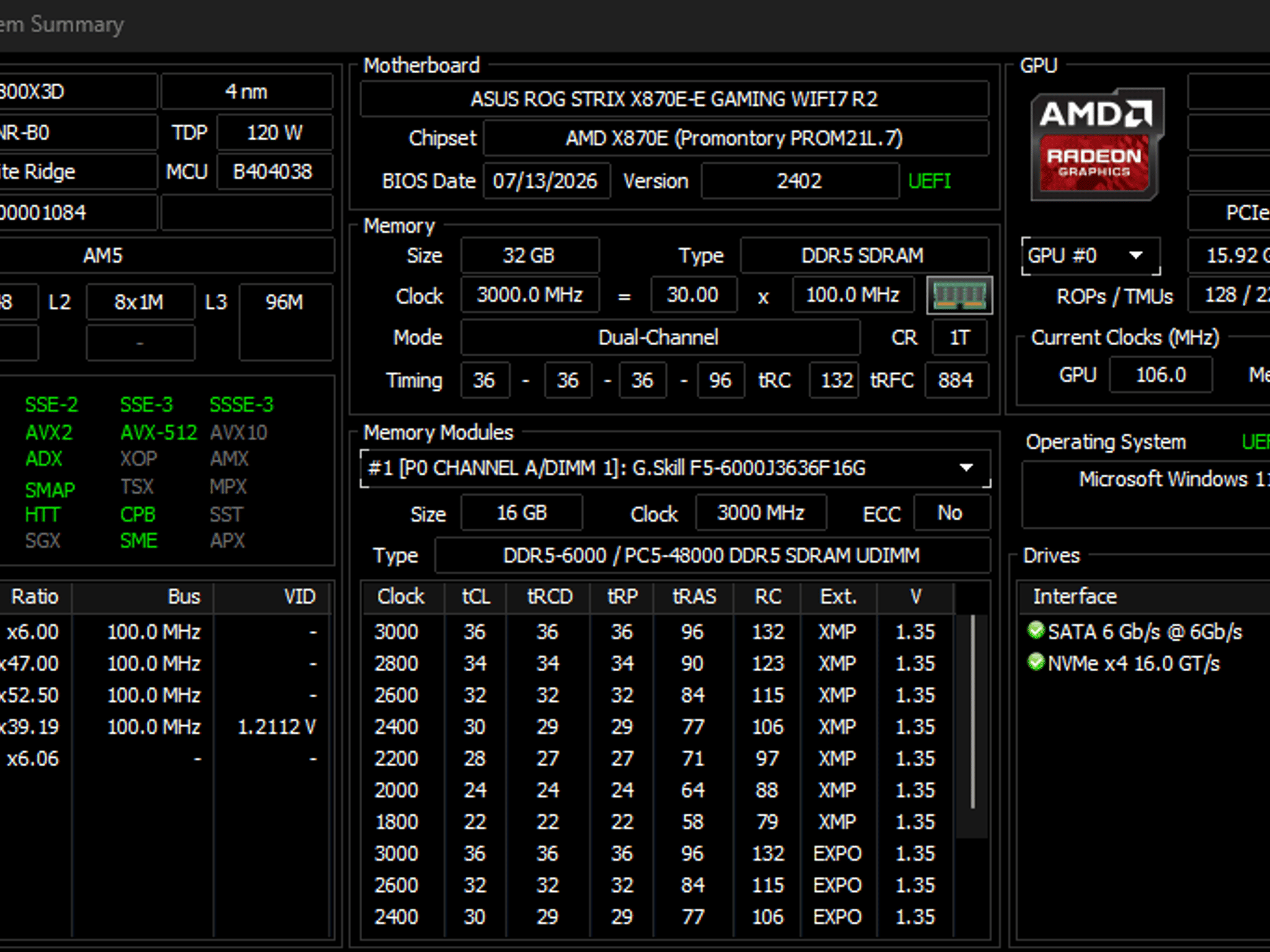
Task: Click the GPU clock 106.0 field
Action: (x=1161, y=375)
